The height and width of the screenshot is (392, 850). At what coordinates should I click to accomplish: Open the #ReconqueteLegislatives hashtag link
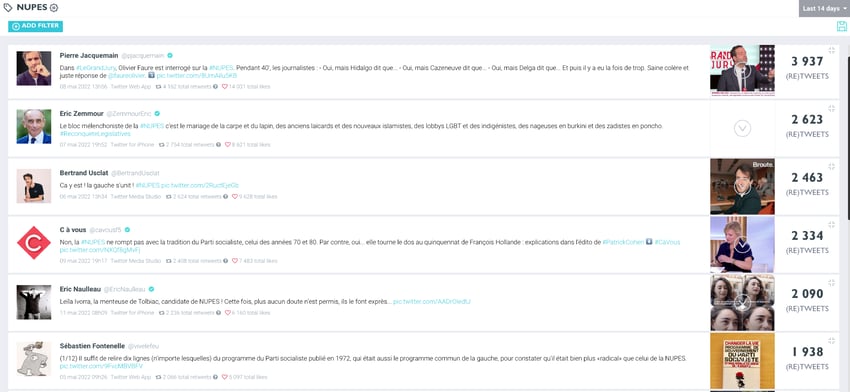tap(95, 134)
